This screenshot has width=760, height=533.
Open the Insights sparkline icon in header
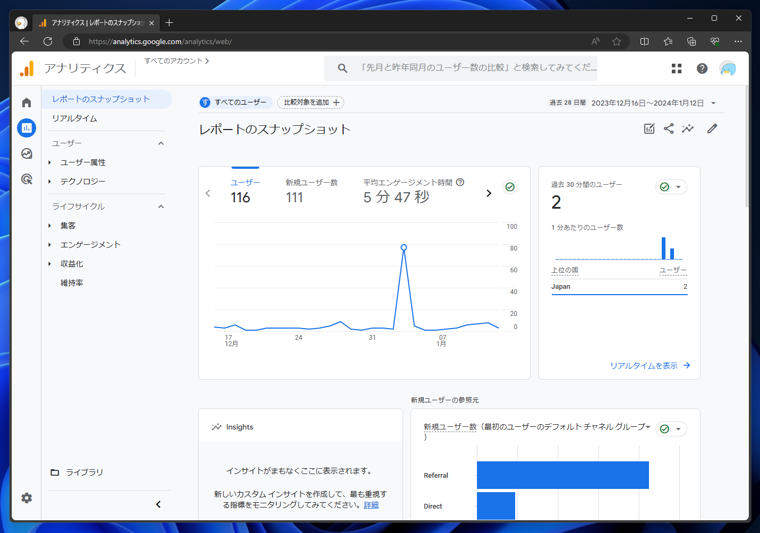[688, 128]
